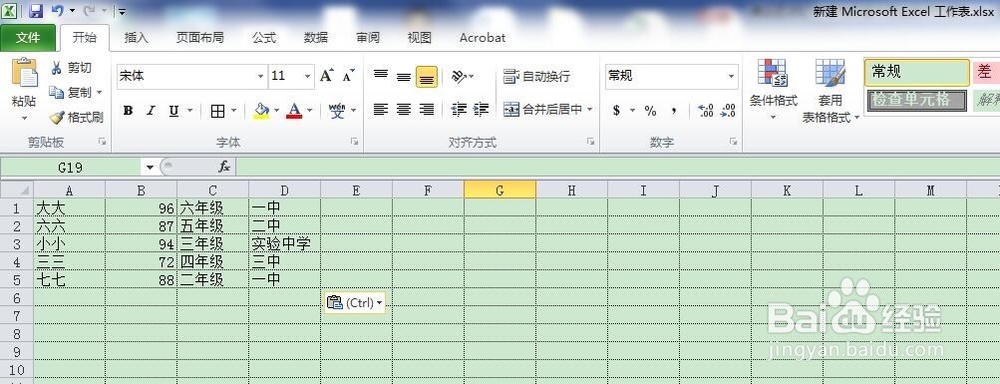Apply the 常规 cell style
This screenshot has height=384, width=1000.
tap(917, 72)
